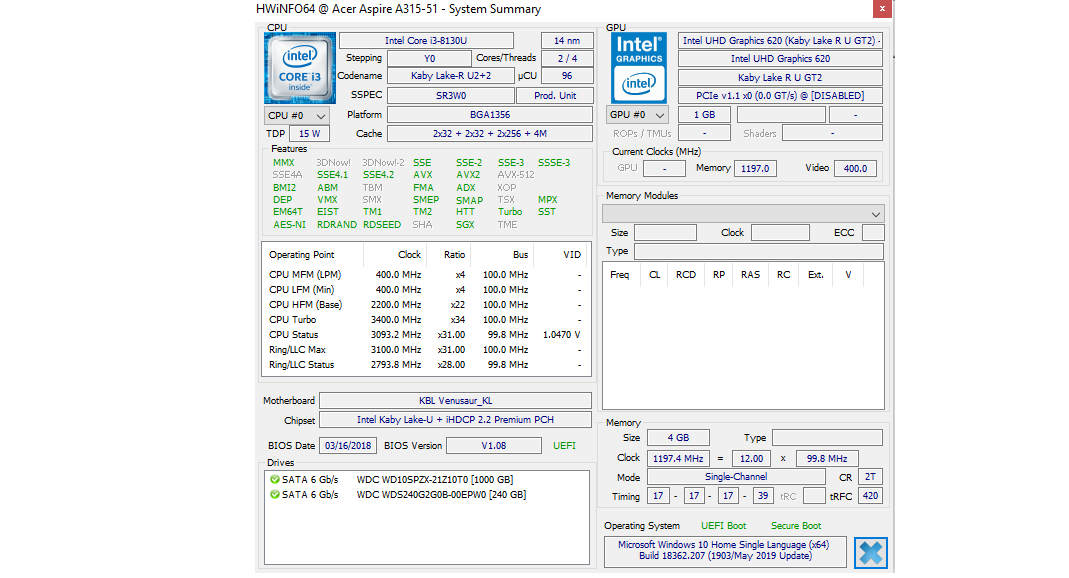Screen dimensions: 1069x578
Task: Click the BIOS Version value V1.08
Action: [494, 446]
